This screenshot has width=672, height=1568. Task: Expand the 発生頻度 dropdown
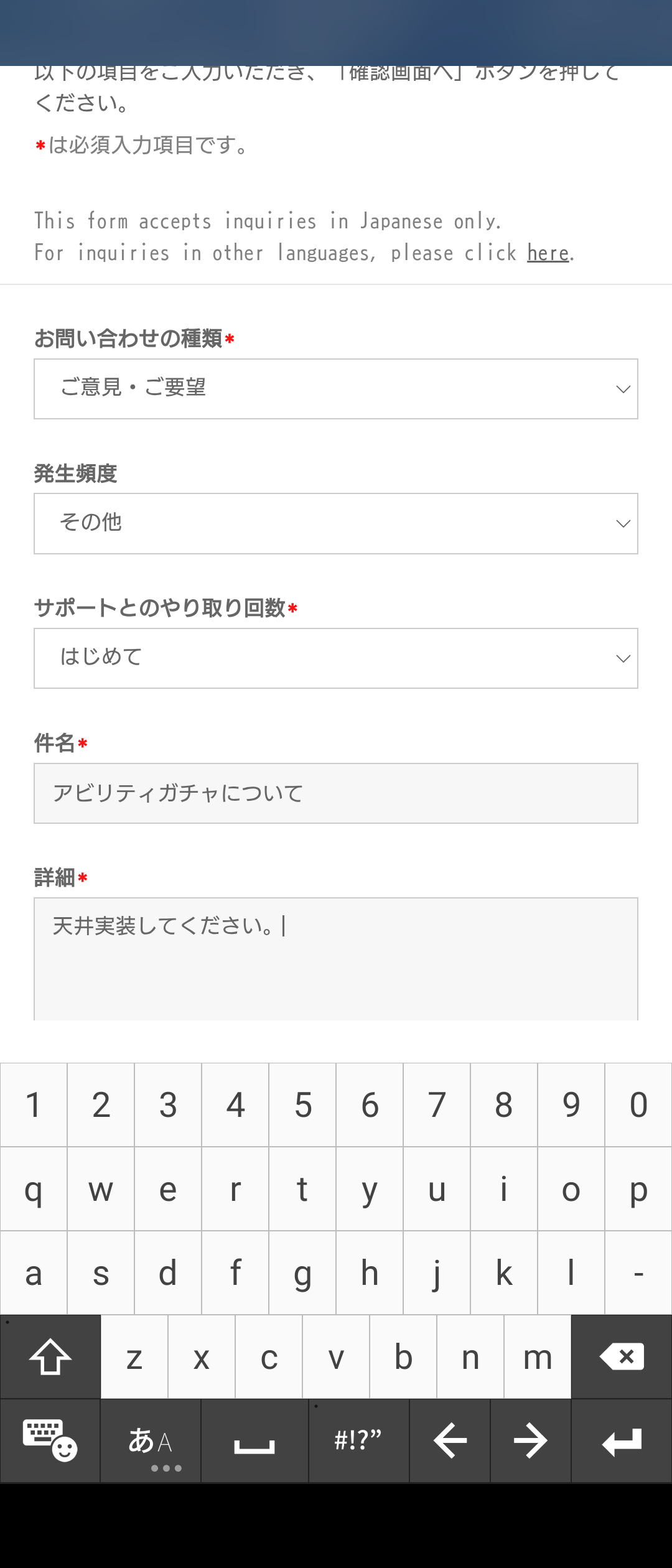pos(336,523)
